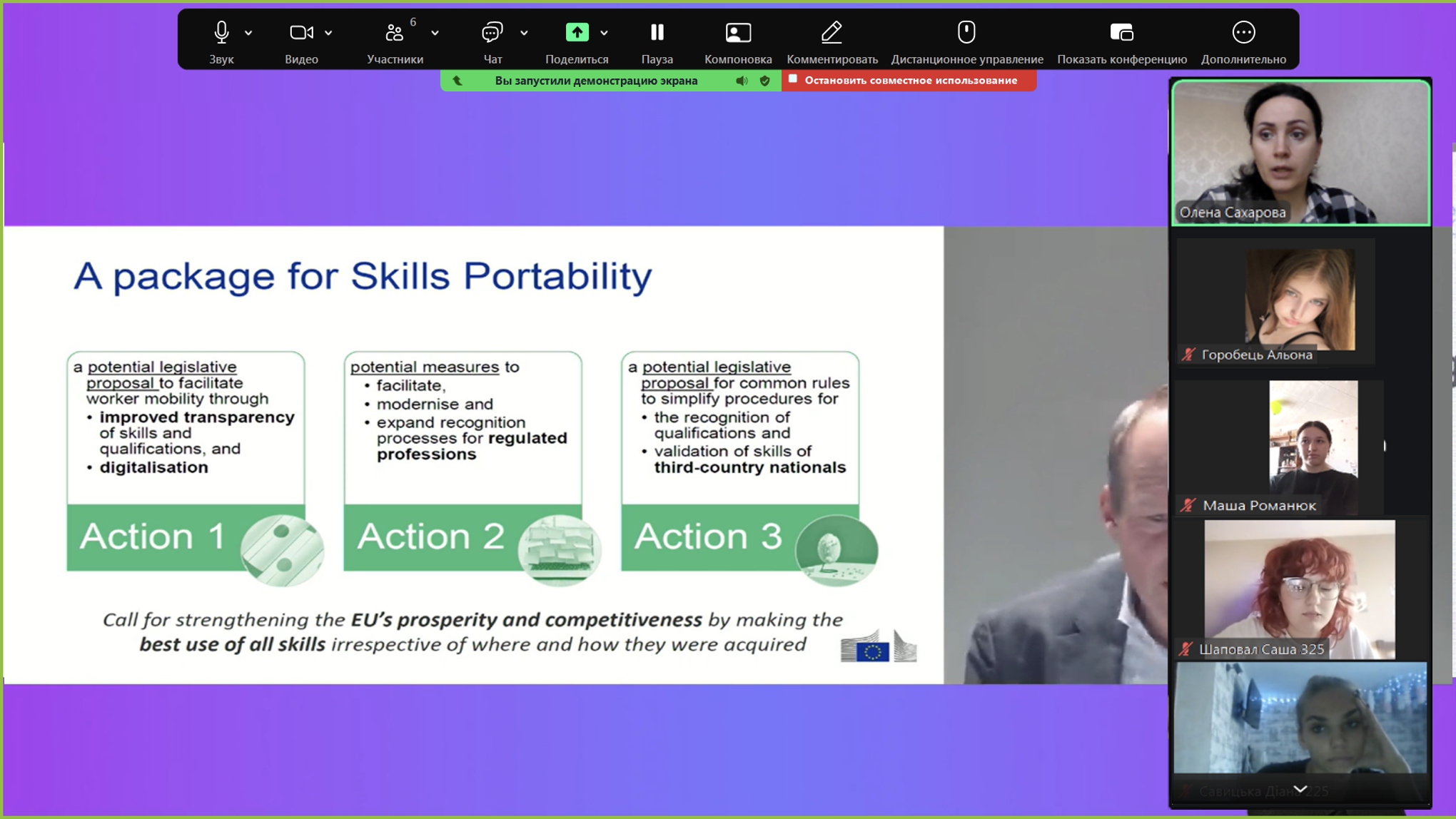Click the green security shield icon
This screenshot has width=1456, height=819.
tap(764, 81)
